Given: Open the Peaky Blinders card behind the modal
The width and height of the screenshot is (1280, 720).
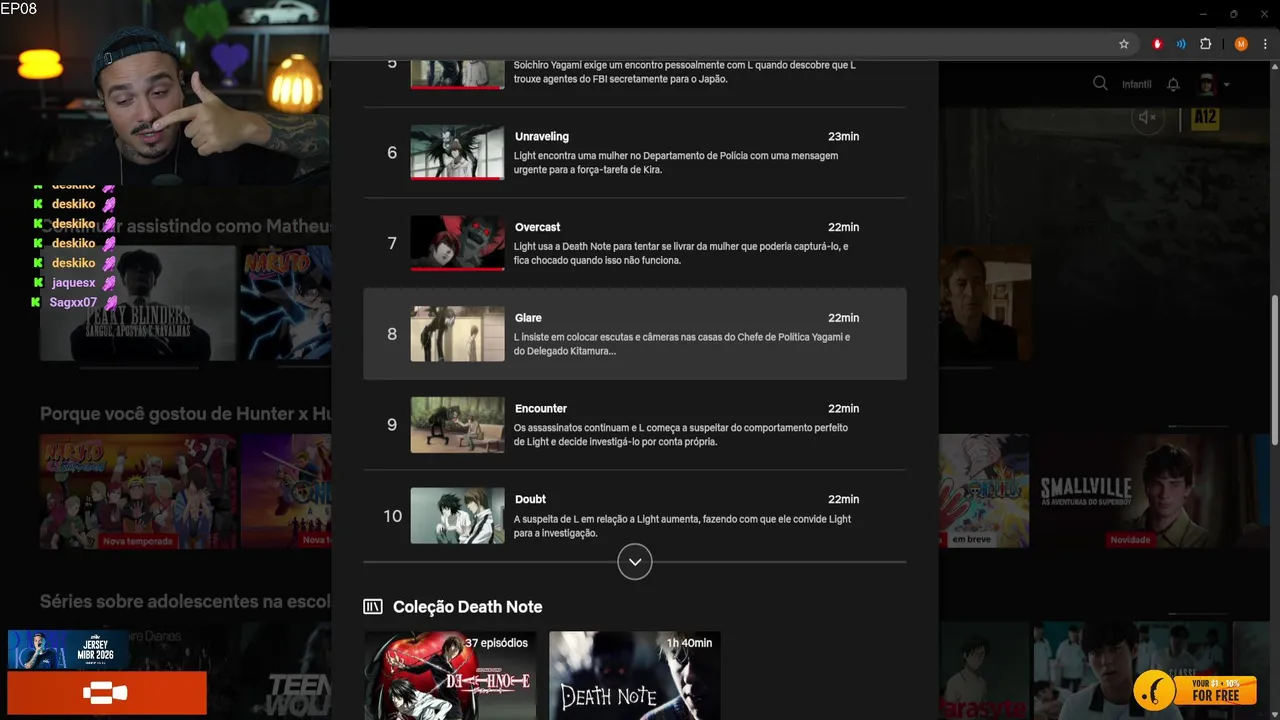Looking at the screenshot, I should point(138,303).
